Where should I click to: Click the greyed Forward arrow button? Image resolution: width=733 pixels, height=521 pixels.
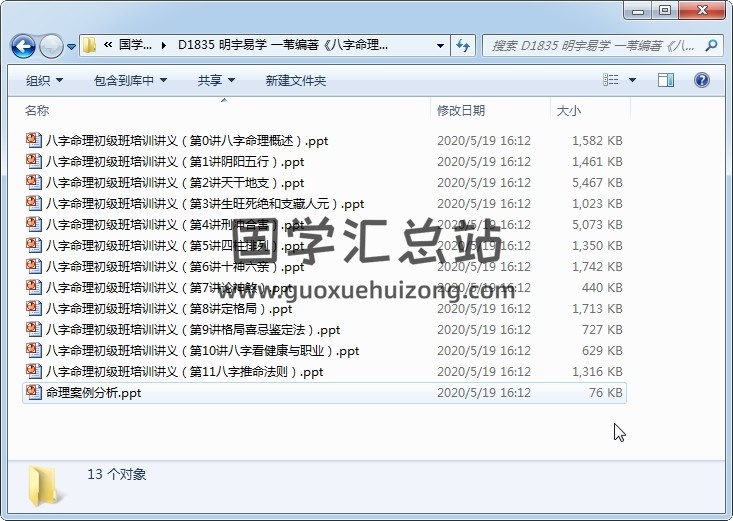(51, 46)
